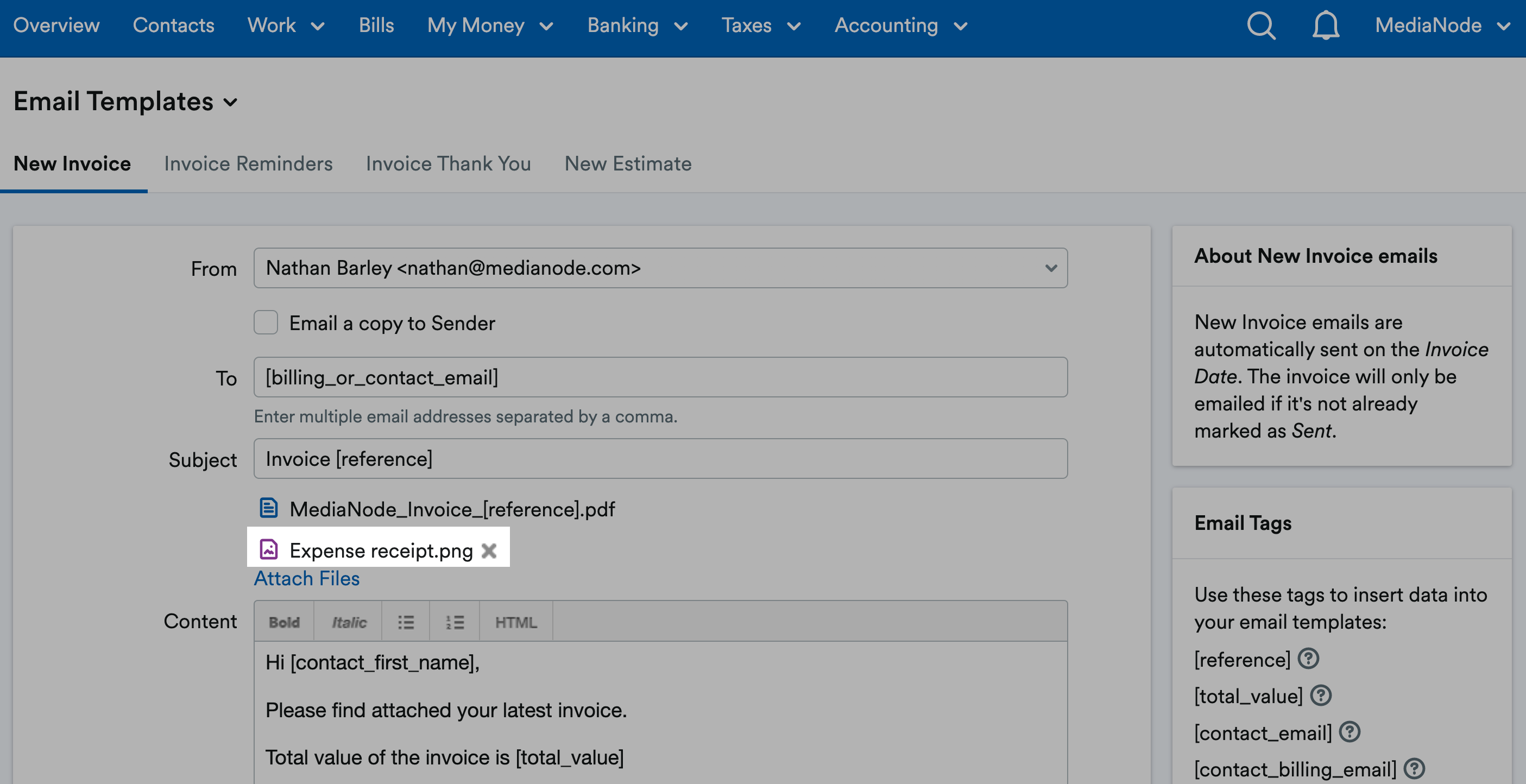Switch to Invoice Reminders tab
The height and width of the screenshot is (784, 1526).
(x=248, y=163)
